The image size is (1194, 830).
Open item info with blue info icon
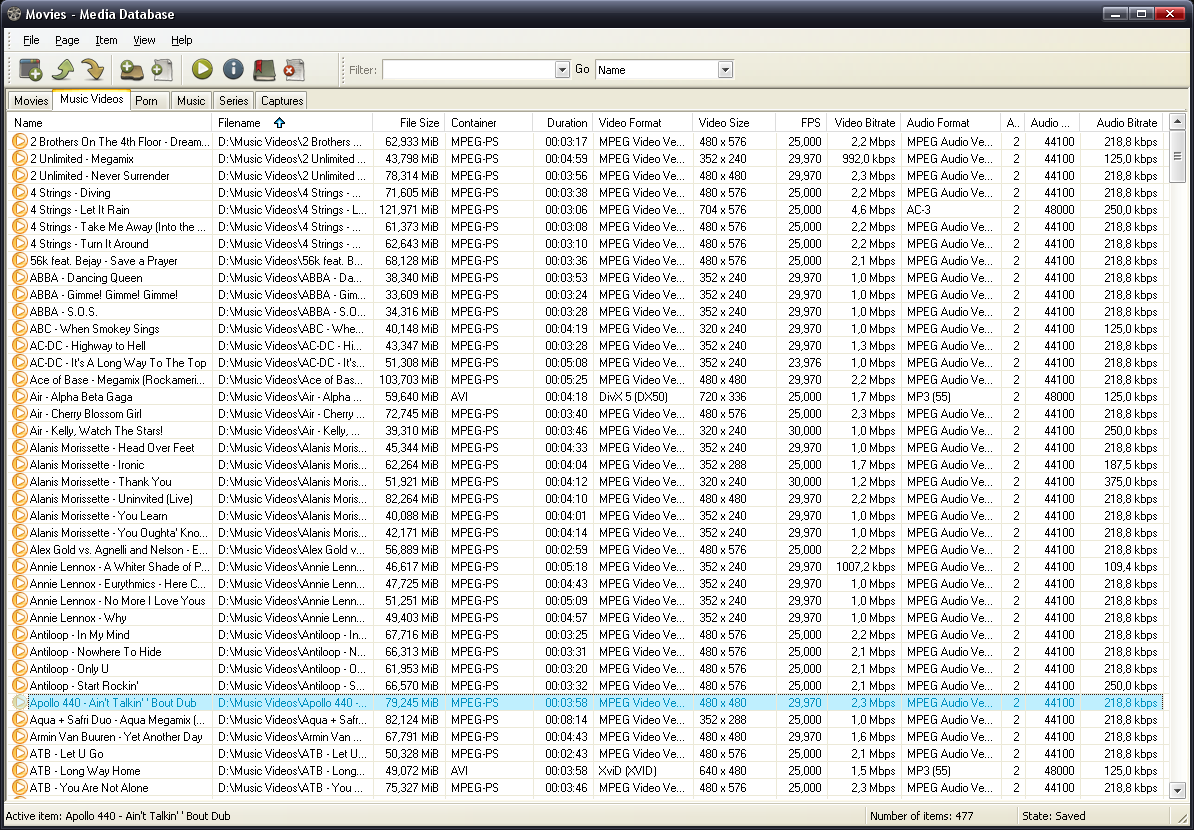pyautogui.click(x=233, y=69)
